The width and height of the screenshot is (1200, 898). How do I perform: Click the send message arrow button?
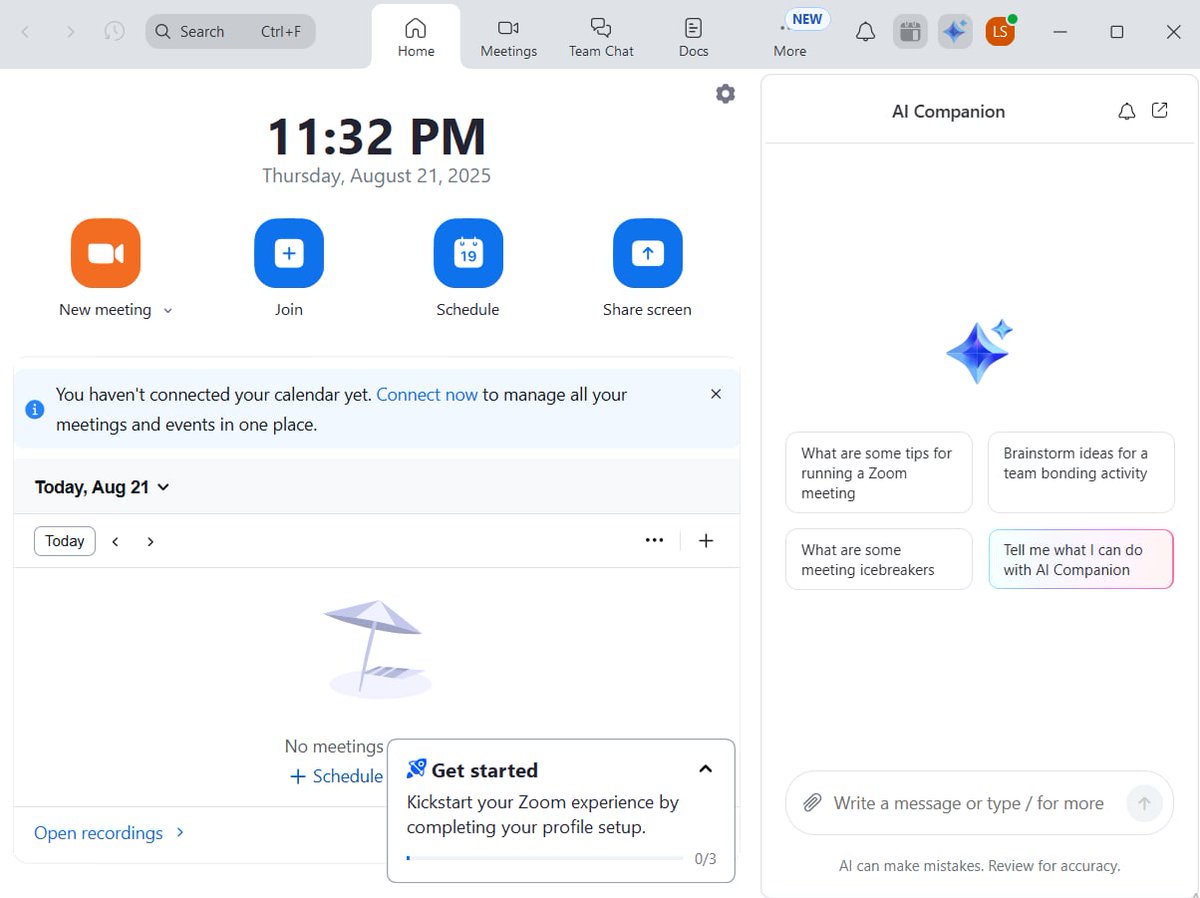[1144, 803]
